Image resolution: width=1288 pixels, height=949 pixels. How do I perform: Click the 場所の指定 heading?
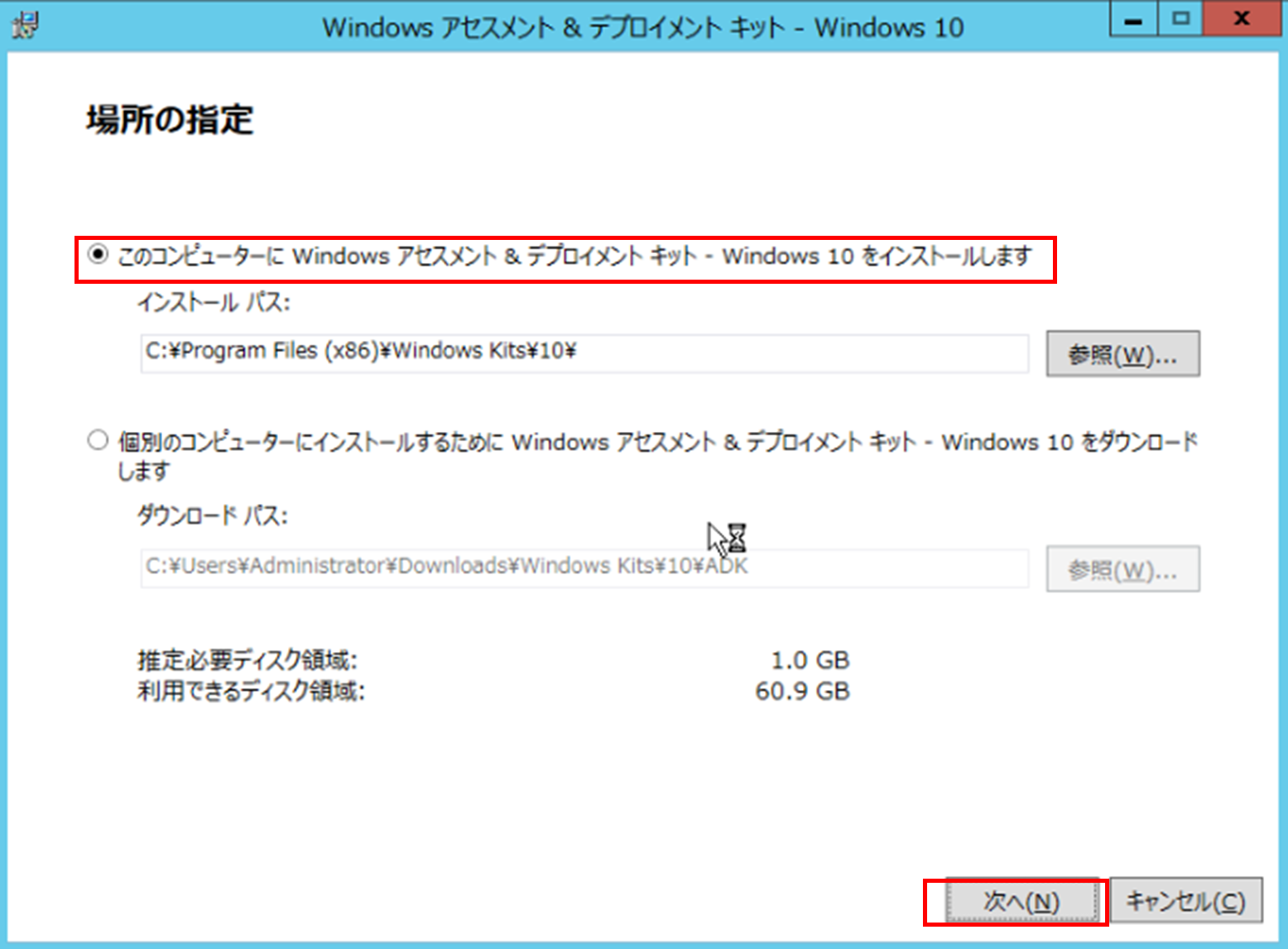pyautogui.click(x=170, y=121)
